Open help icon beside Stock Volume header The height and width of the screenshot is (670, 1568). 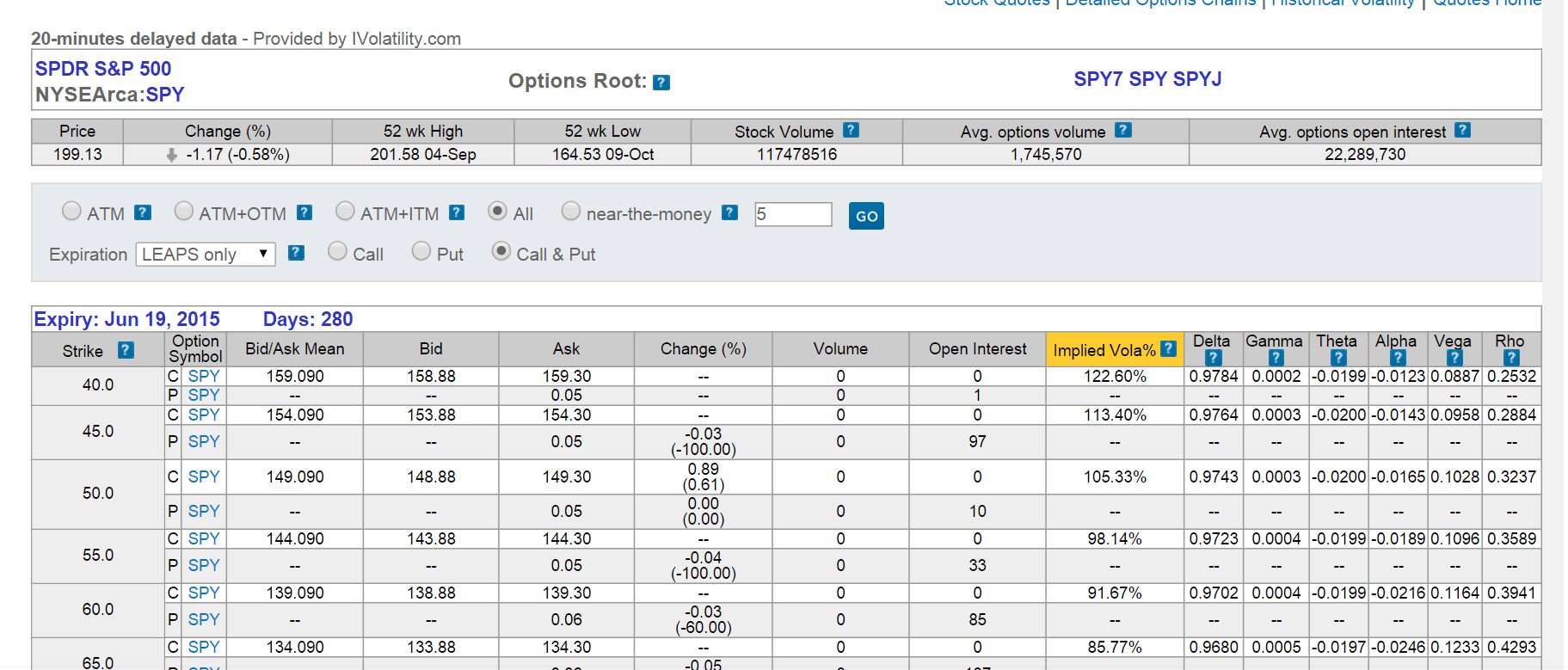click(851, 130)
